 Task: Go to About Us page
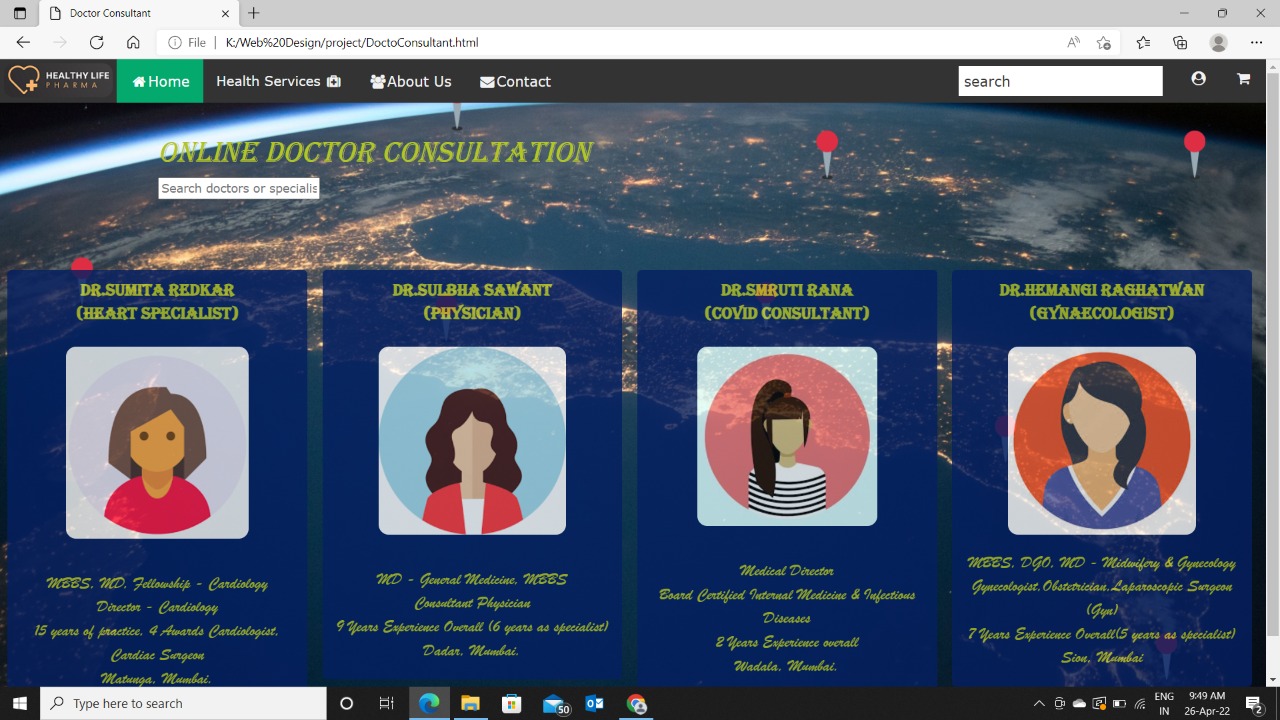tap(410, 81)
